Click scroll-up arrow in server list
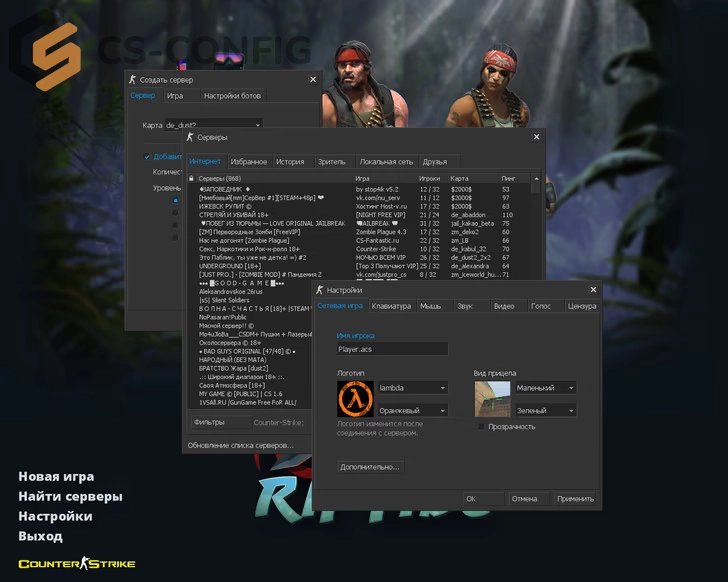Screen dimensions: 728x582 (536, 179)
